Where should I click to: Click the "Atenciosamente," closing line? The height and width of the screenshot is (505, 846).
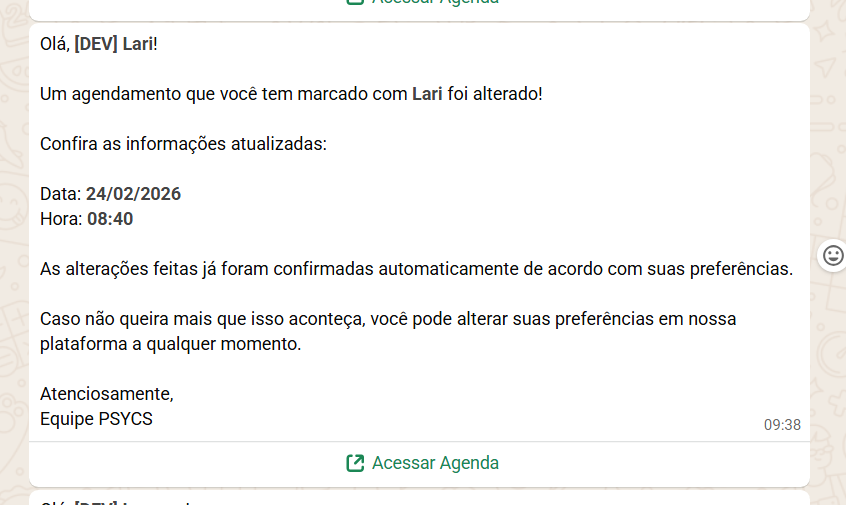click(106, 394)
